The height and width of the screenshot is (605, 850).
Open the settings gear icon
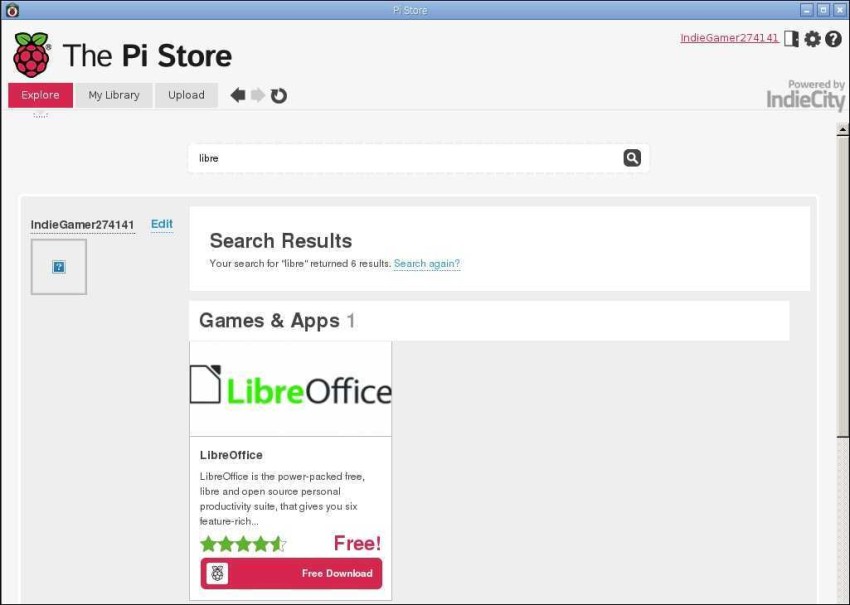812,38
